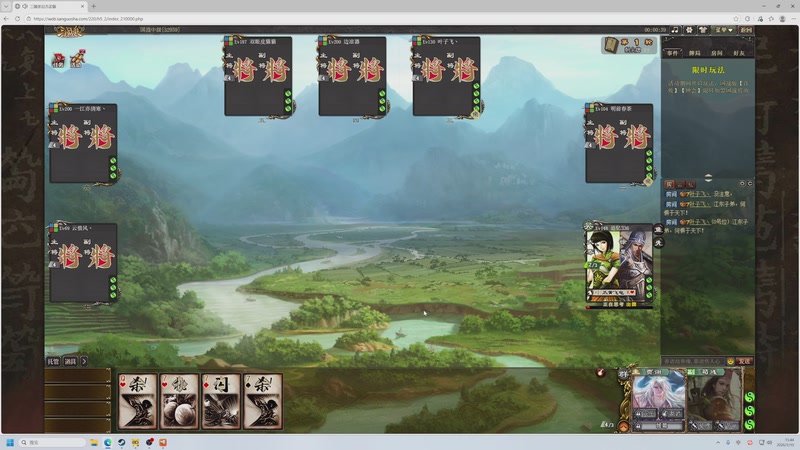Click the left small round chat control icon
This screenshot has height=450, width=800.
click(x=742, y=184)
